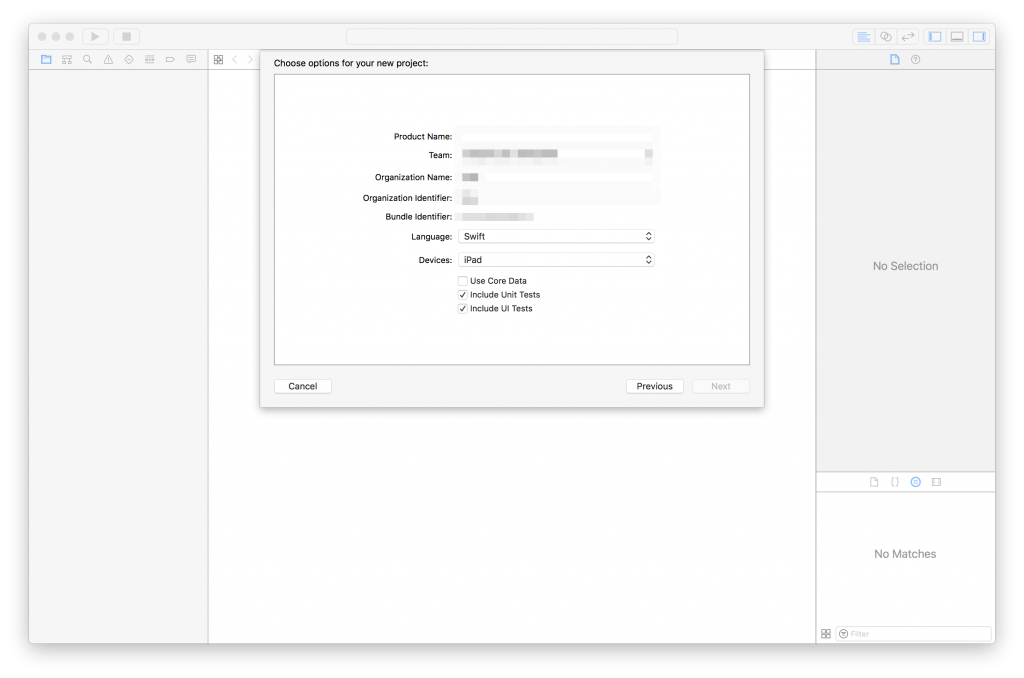The height and width of the screenshot is (678, 1024).
Task: Select the Object library tab icon
Action: click(x=915, y=482)
